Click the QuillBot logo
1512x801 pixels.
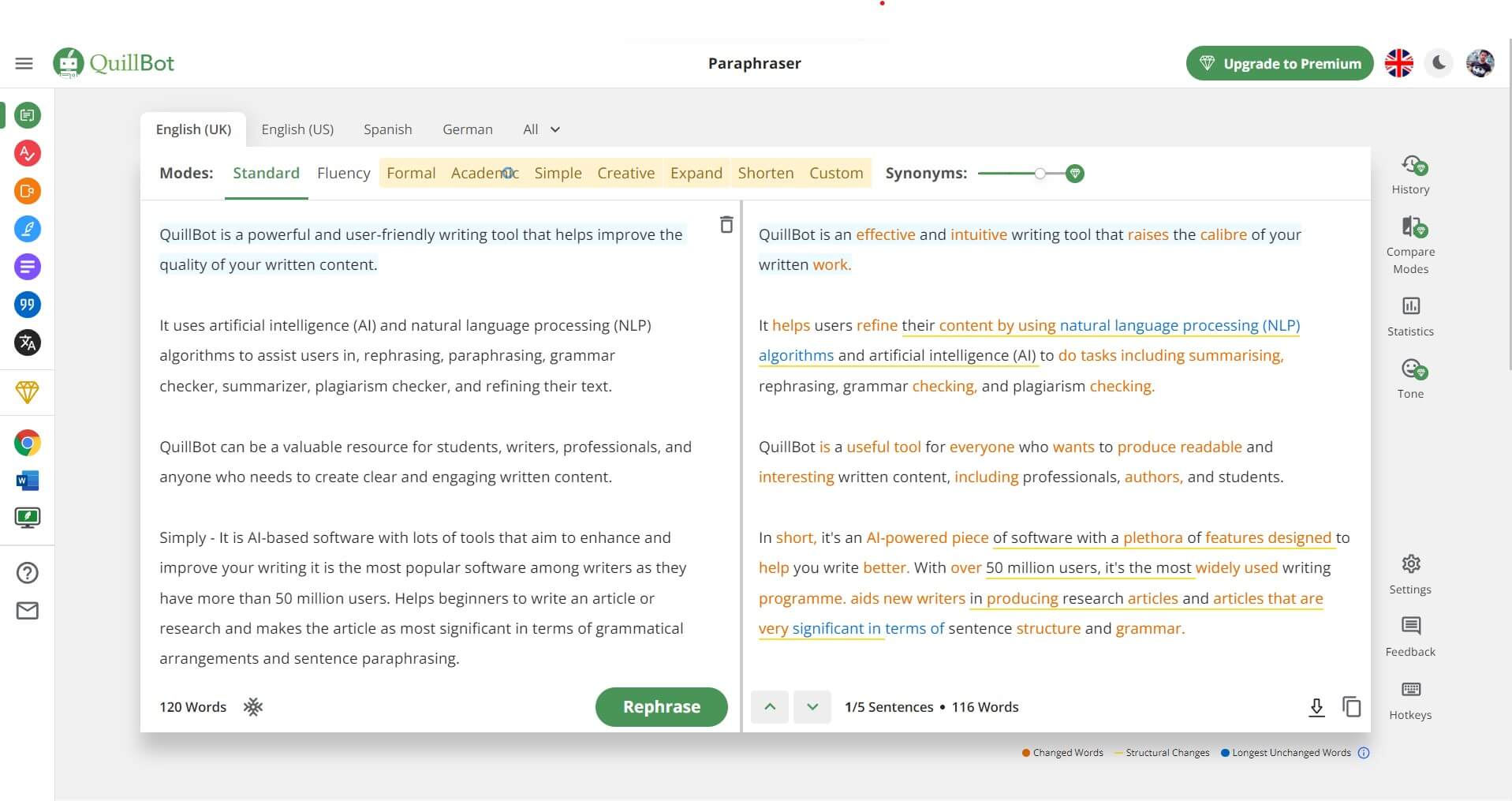point(114,63)
